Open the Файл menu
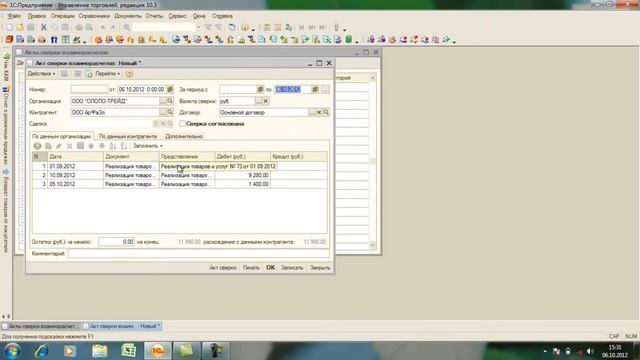This screenshot has height=360, width=640. pos(14,16)
